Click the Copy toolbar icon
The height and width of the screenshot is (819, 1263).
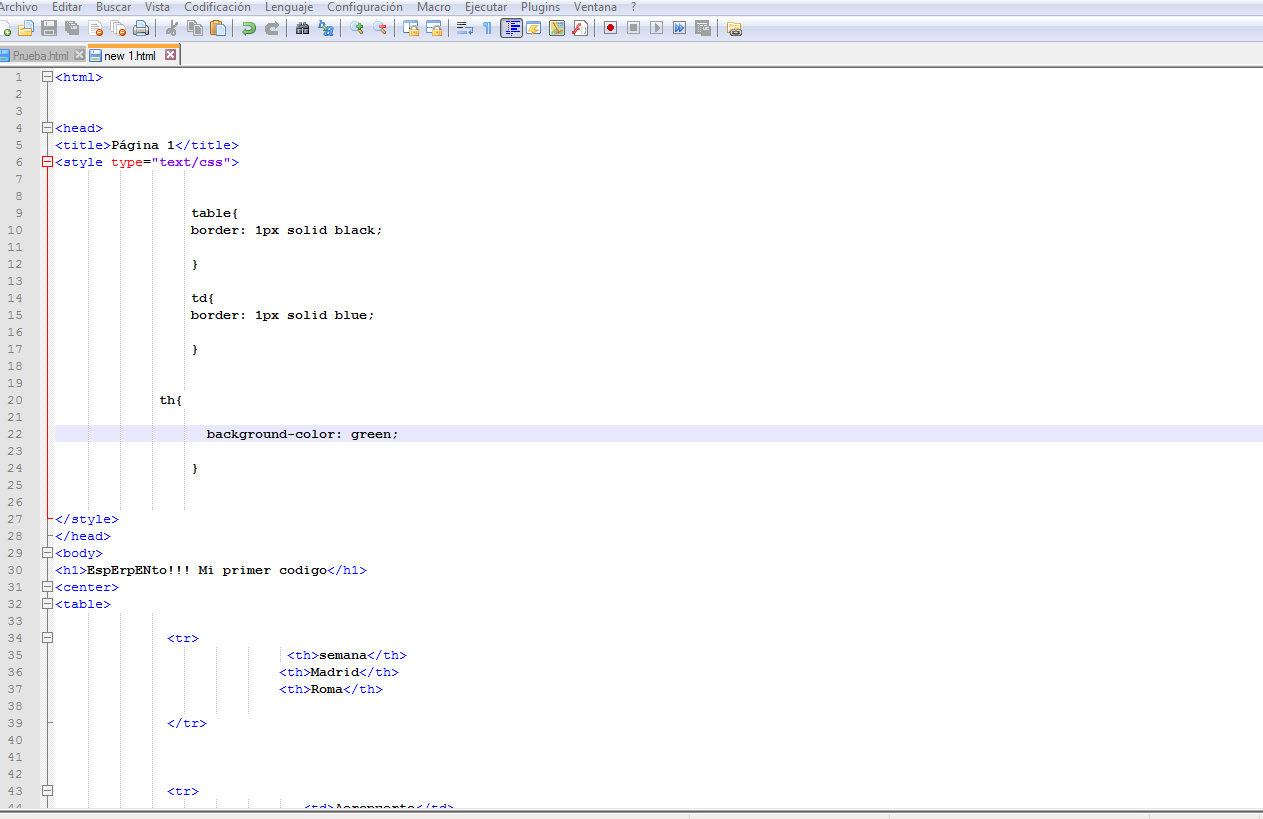[194, 28]
